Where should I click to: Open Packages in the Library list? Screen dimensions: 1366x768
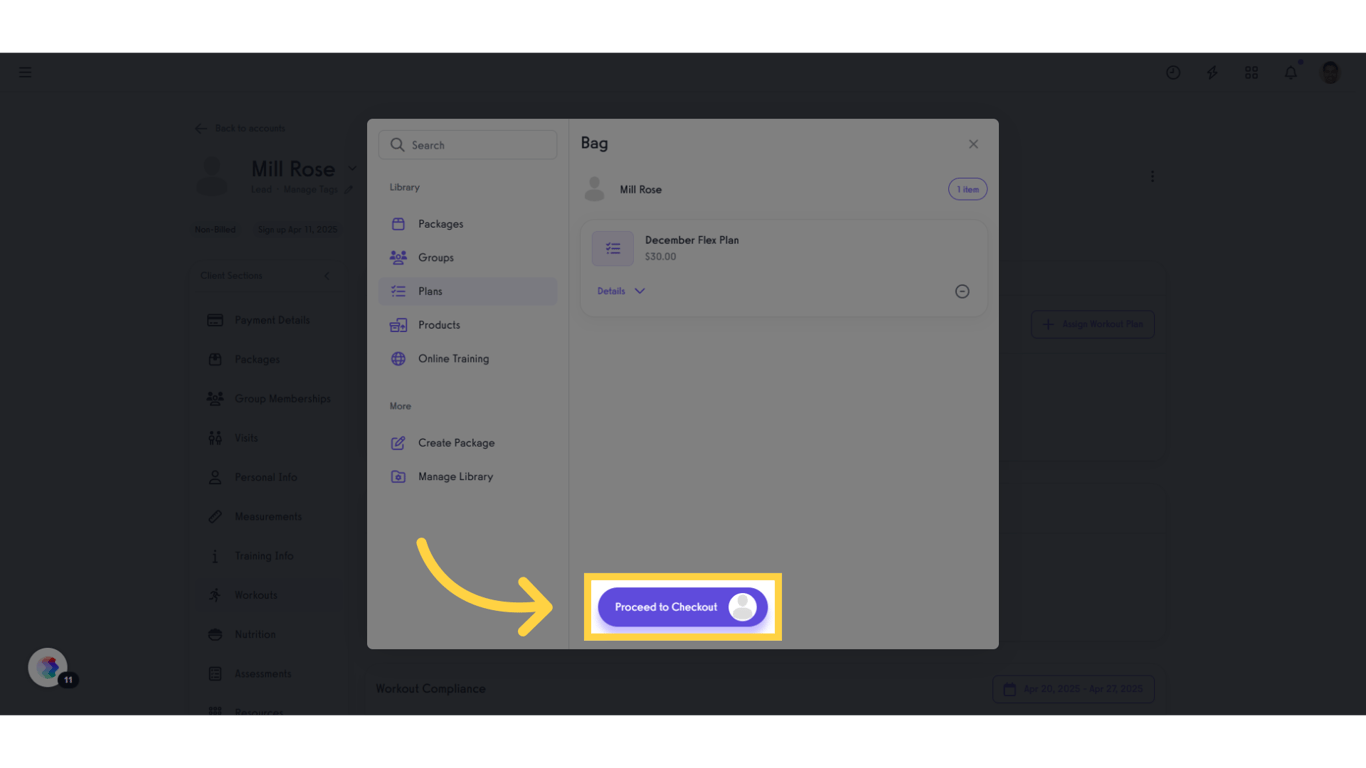point(467,224)
